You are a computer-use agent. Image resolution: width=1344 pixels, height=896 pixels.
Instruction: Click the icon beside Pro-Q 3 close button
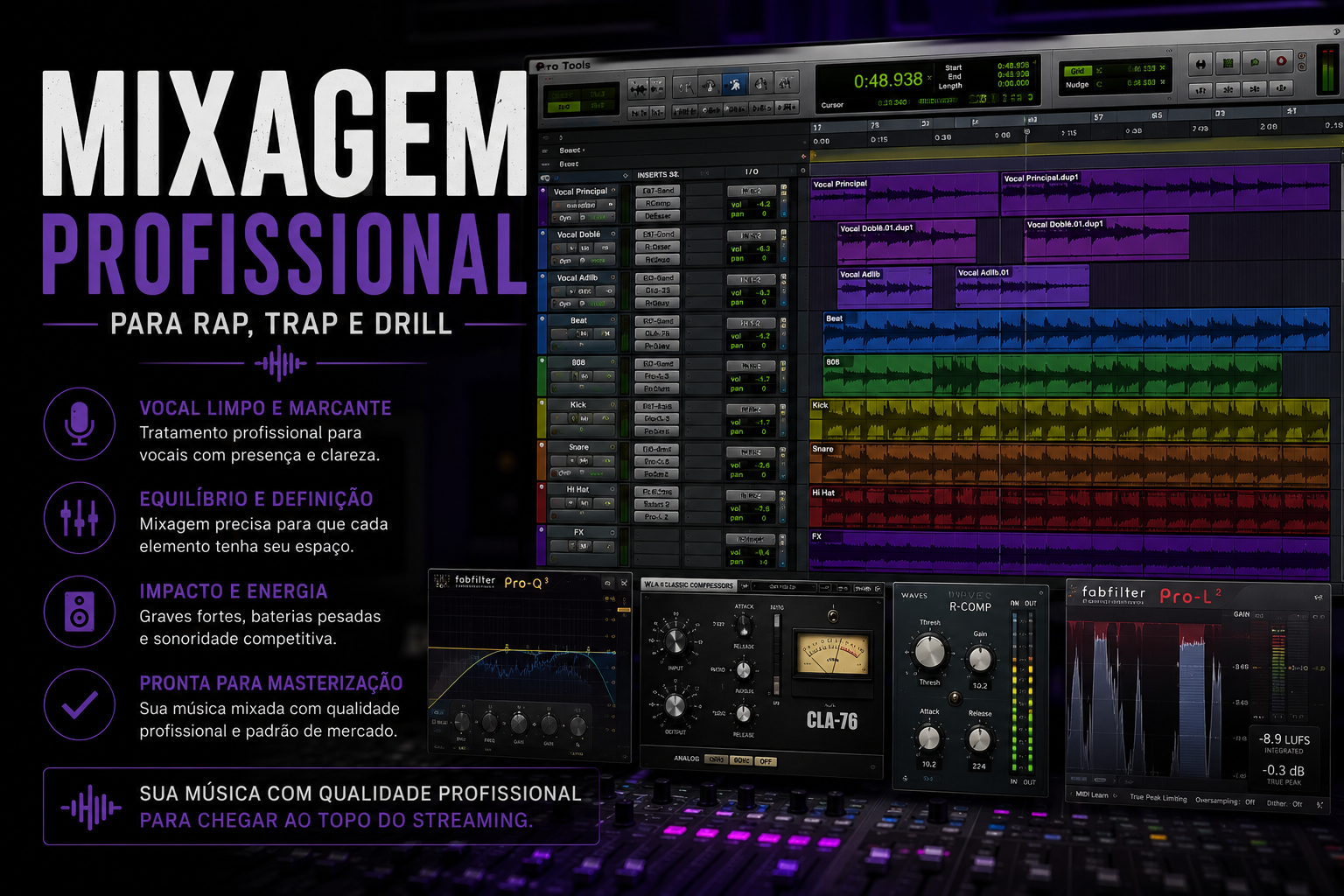tap(608, 583)
